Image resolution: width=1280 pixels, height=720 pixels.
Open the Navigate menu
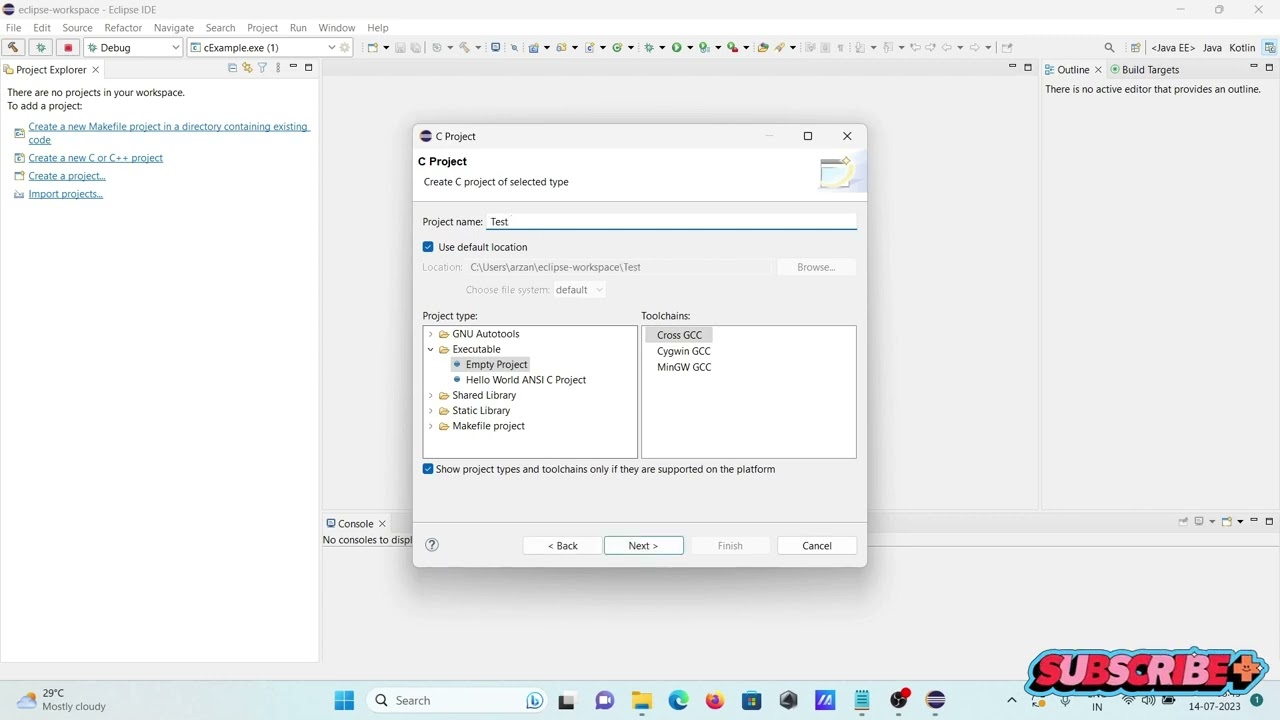[174, 27]
